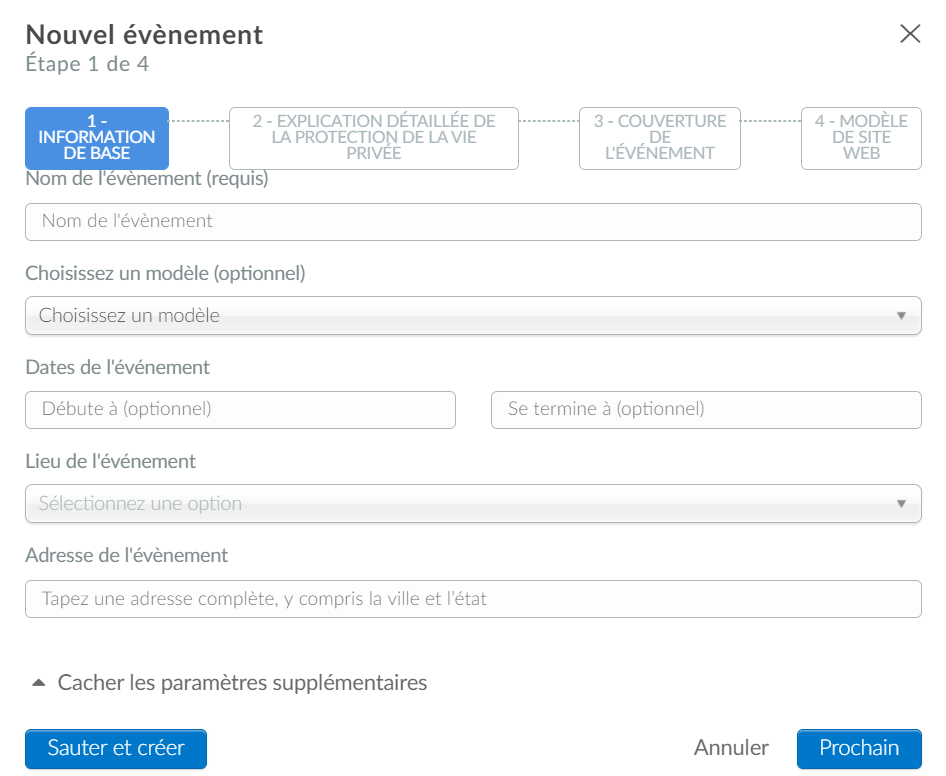This screenshot has height=776, width=946.
Task: Open step 3 Couverture de l'événement
Action: pos(659,138)
